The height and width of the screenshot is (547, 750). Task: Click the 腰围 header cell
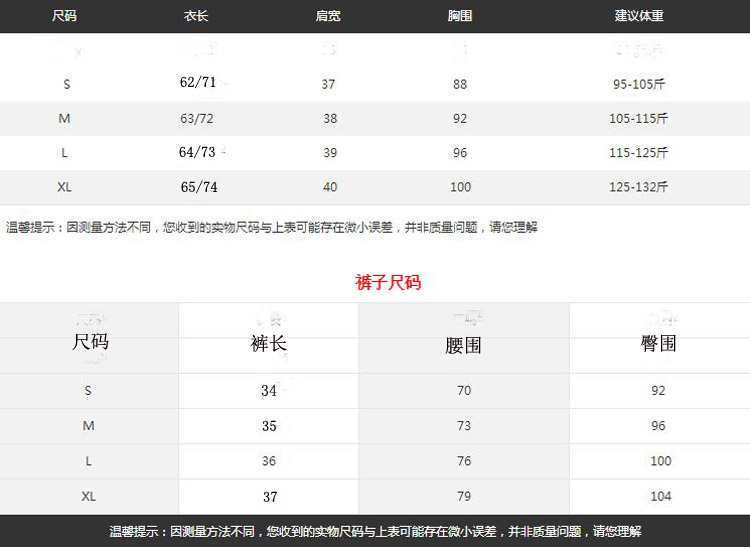[463, 345]
